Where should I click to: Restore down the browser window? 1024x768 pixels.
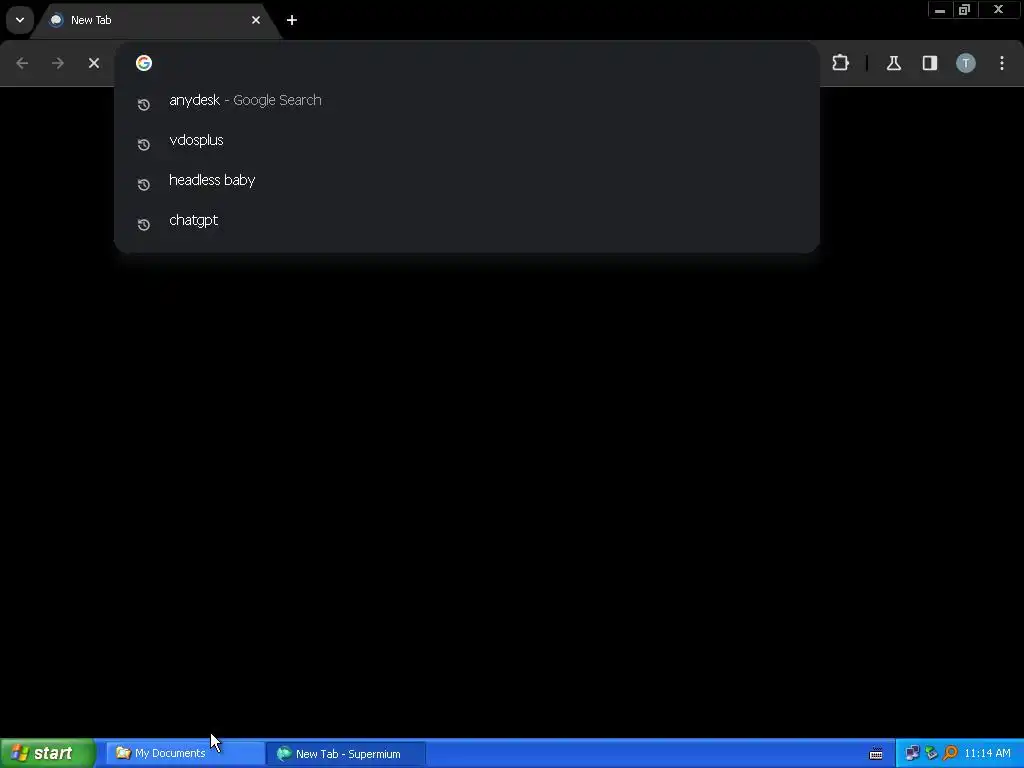point(964,10)
